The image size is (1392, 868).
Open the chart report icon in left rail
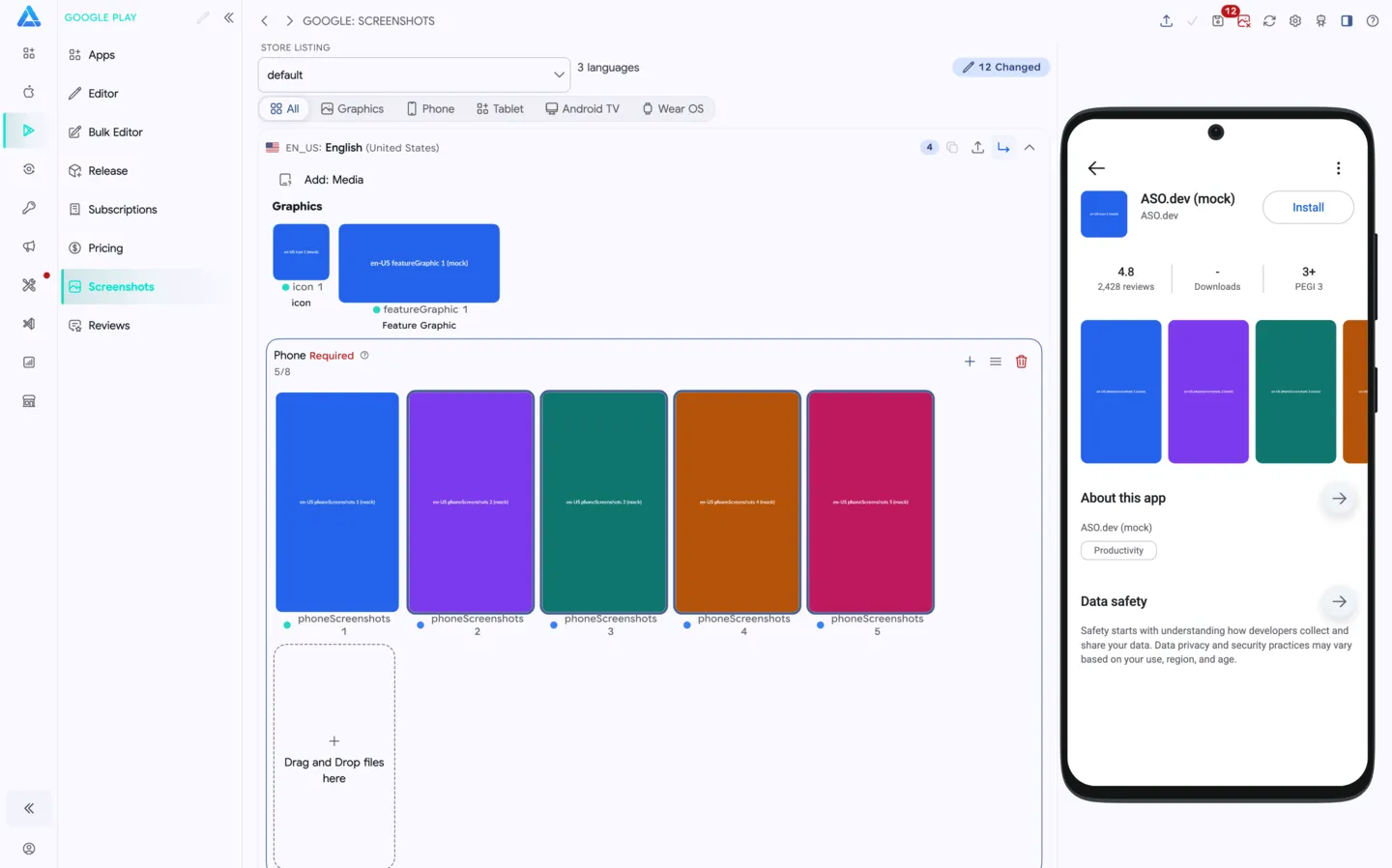pyautogui.click(x=29, y=362)
